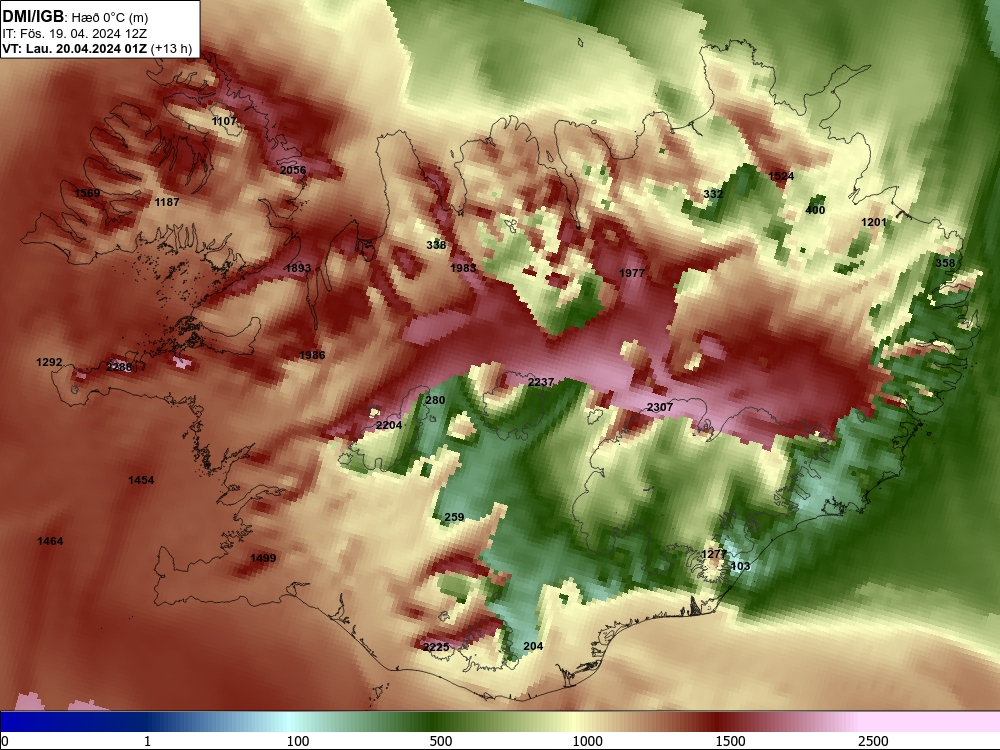Select the 2056 value label
1000x750 pixels.
tap(293, 170)
